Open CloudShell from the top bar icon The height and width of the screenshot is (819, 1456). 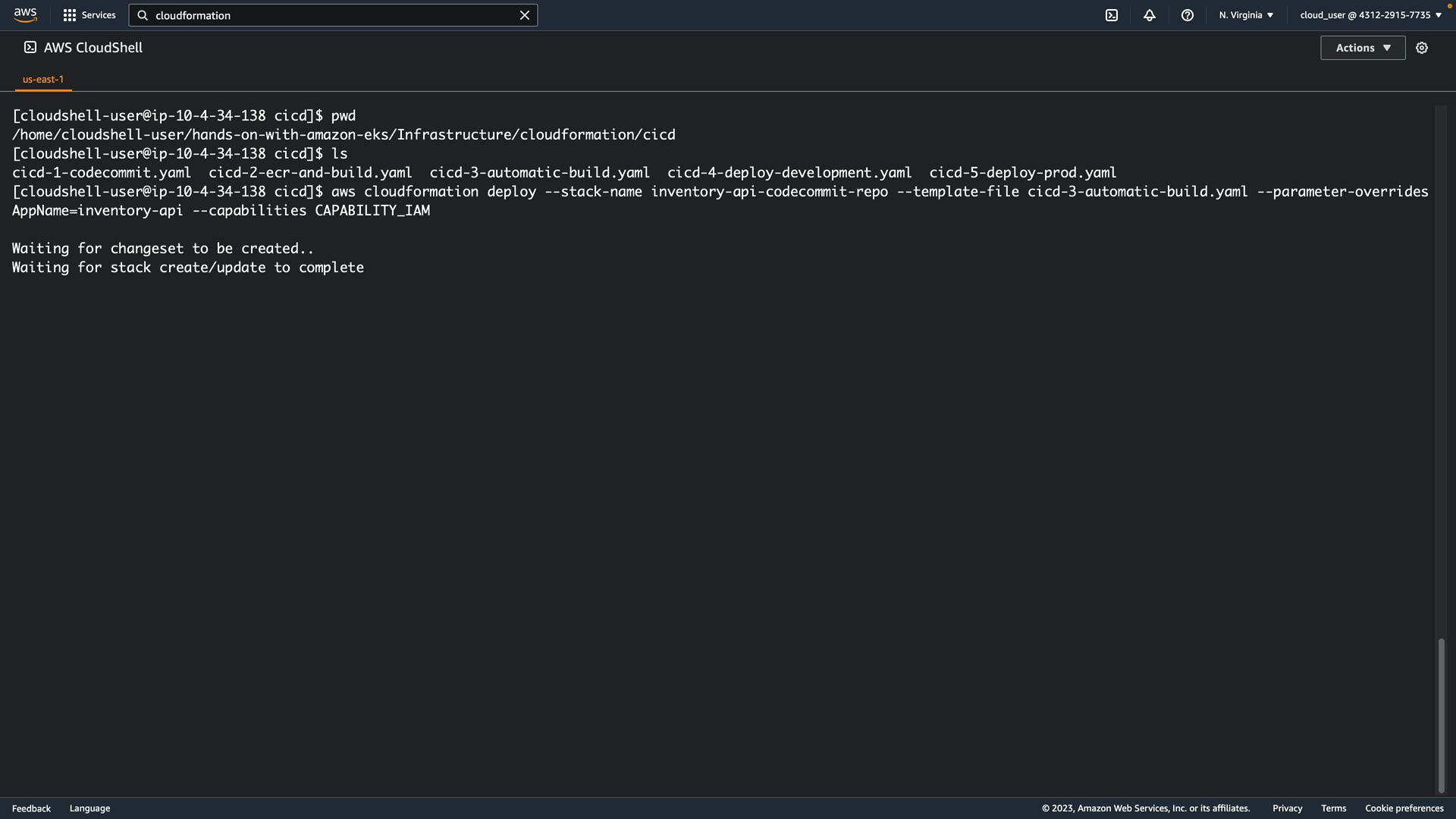1112,15
